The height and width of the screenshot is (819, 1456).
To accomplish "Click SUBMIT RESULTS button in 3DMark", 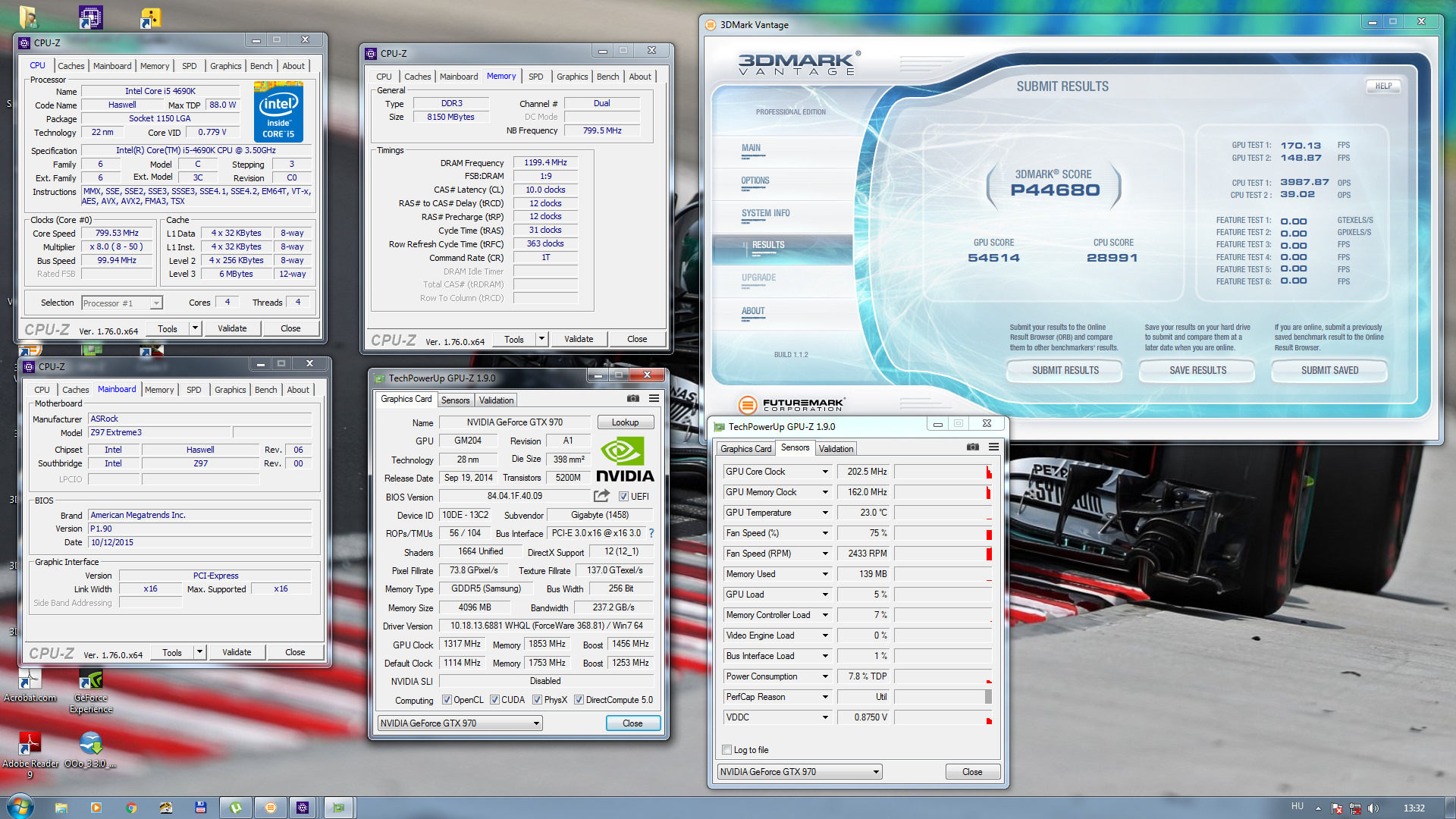I will tap(1065, 370).
